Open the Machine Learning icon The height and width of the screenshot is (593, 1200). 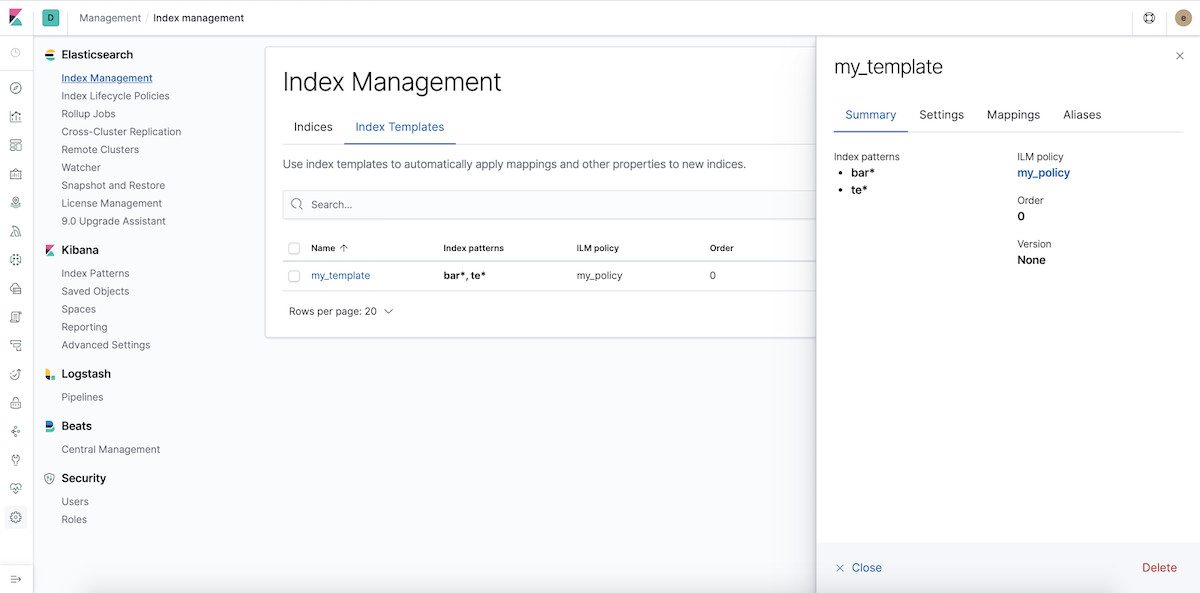tap(16, 260)
